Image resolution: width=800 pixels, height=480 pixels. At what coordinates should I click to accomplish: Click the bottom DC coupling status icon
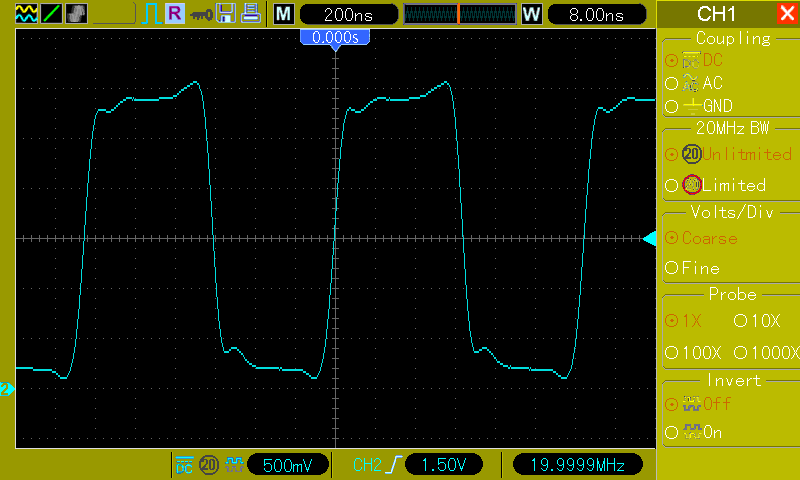coord(184,465)
